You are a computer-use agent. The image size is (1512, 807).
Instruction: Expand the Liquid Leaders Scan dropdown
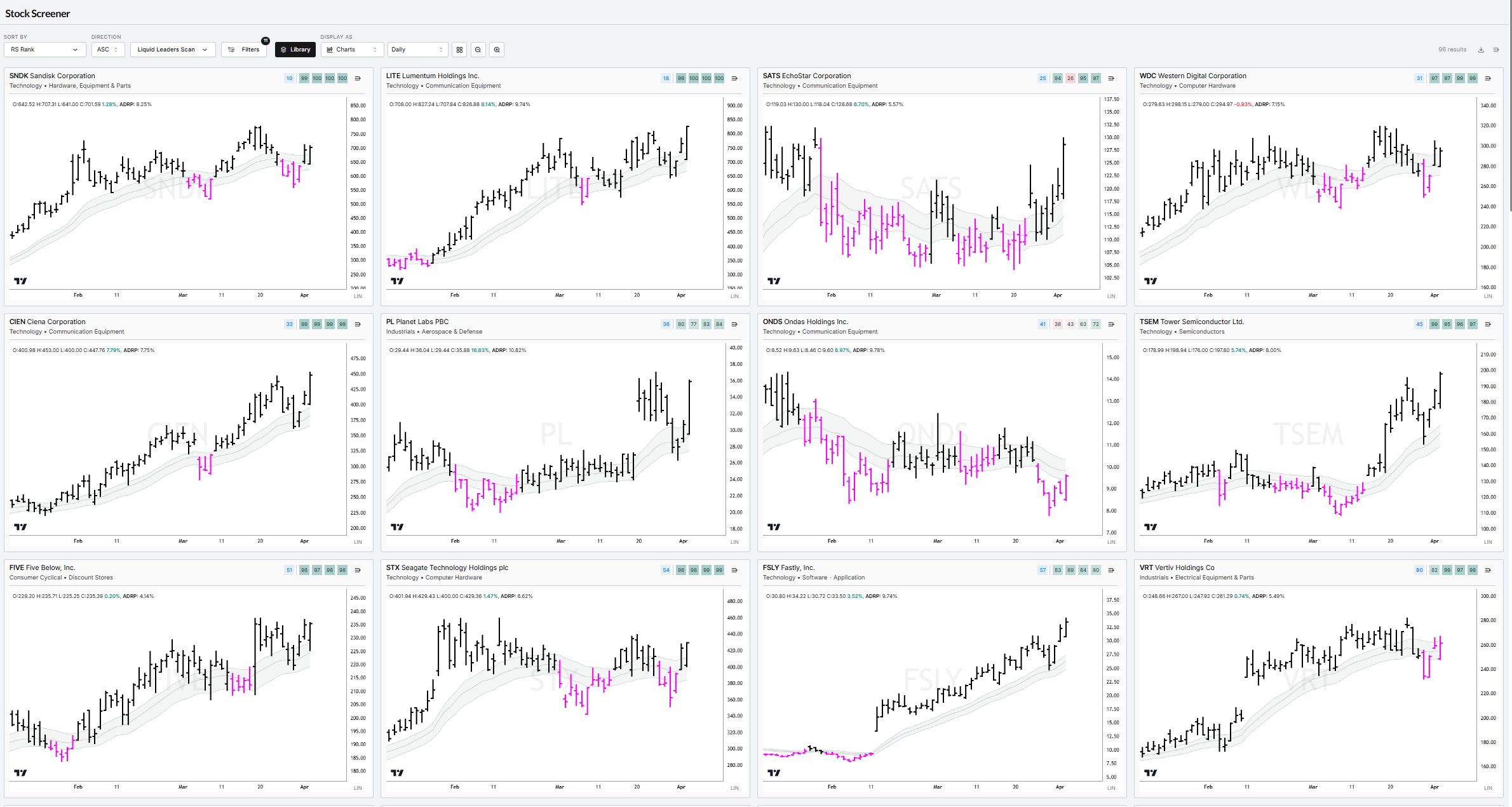point(172,50)
